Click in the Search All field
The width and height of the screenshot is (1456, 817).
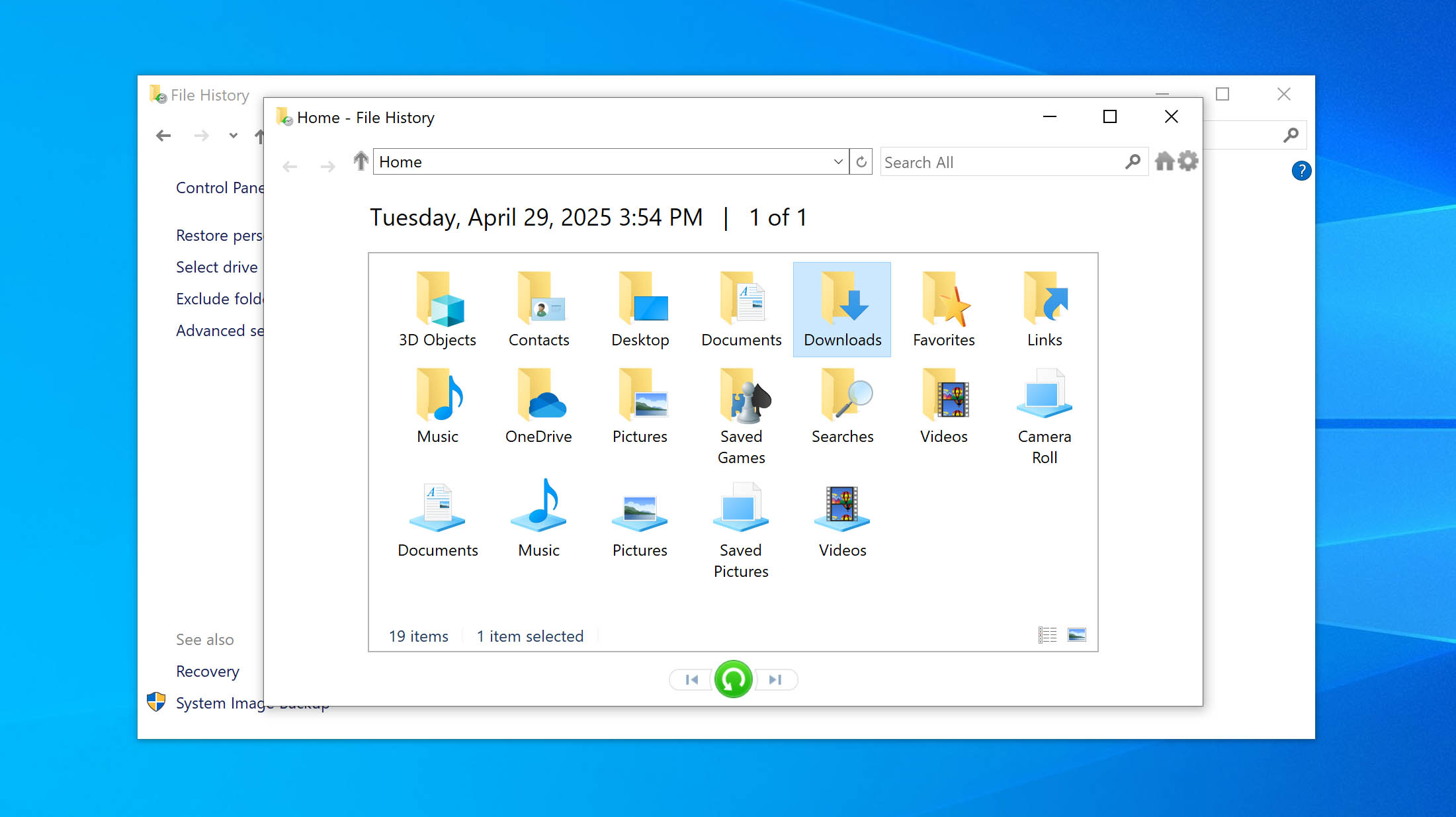tap(999, 162)
